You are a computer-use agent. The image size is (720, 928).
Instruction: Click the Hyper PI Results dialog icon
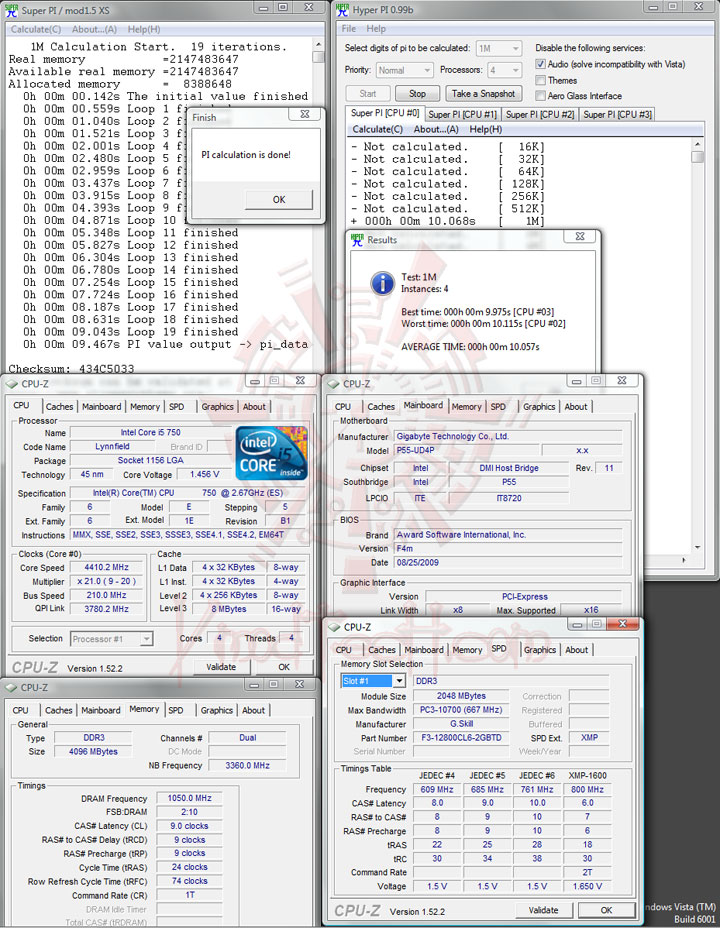click(357, 240)
